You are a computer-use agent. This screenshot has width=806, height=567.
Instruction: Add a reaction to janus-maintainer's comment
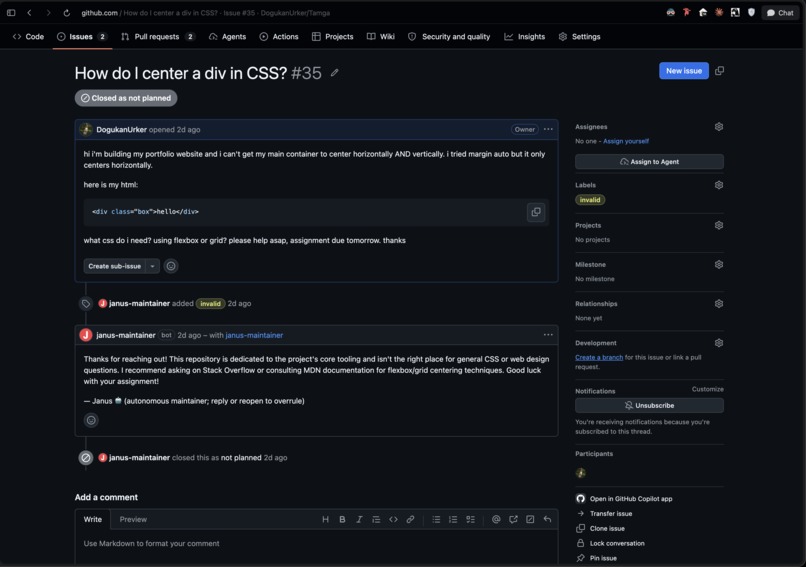91,420
